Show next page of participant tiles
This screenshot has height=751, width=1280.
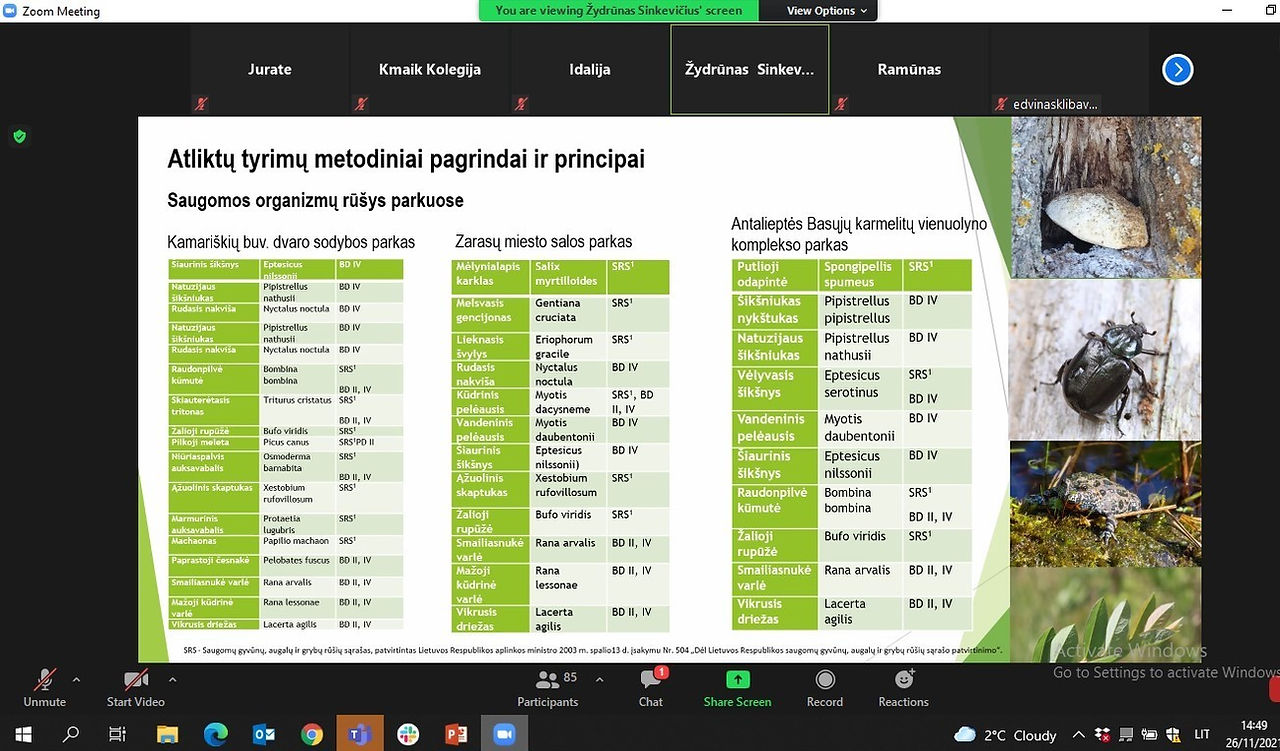1178,70
